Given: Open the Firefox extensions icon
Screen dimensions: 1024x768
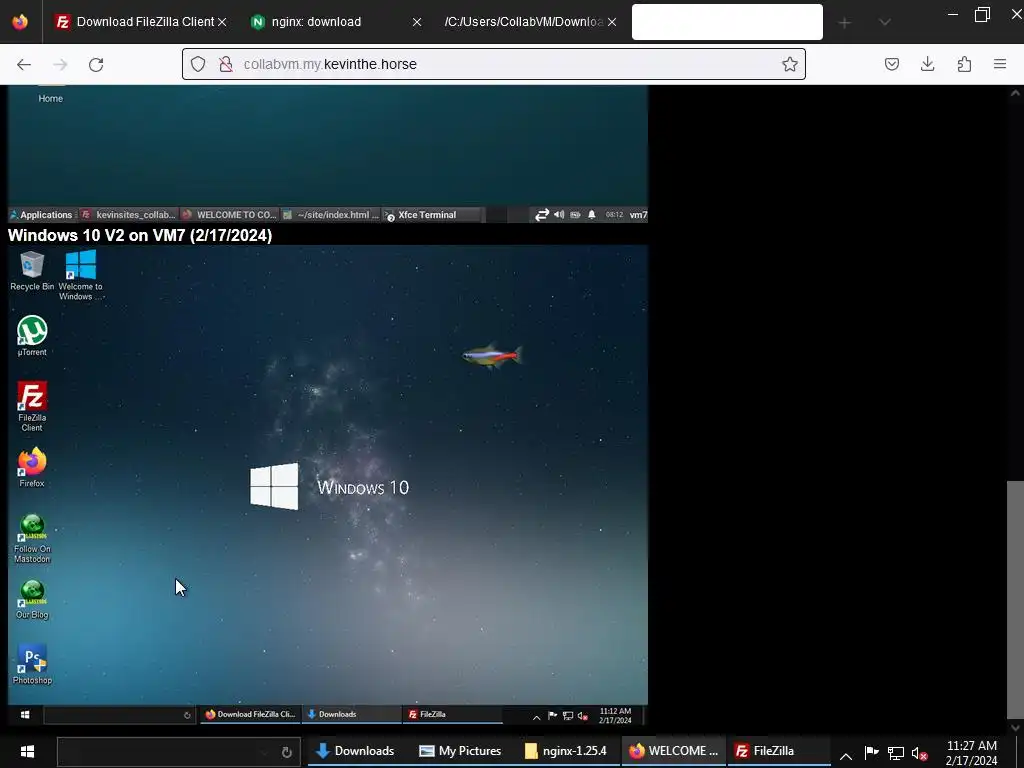Looking at the screenshot, I should click(964, 64).
